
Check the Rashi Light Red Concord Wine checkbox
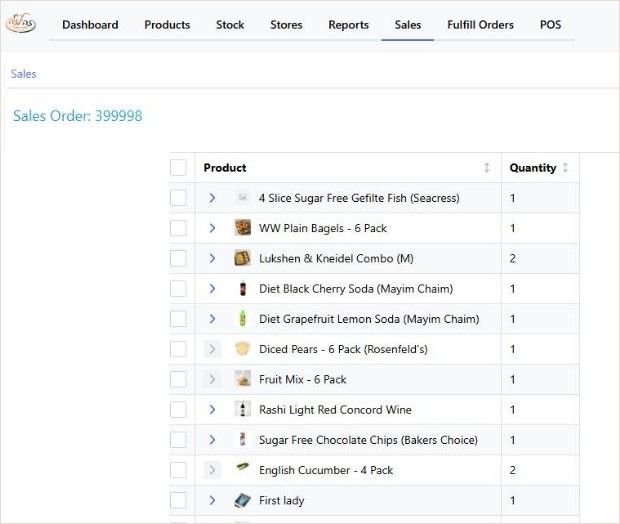pyautogui.click(x=178, y=410)
